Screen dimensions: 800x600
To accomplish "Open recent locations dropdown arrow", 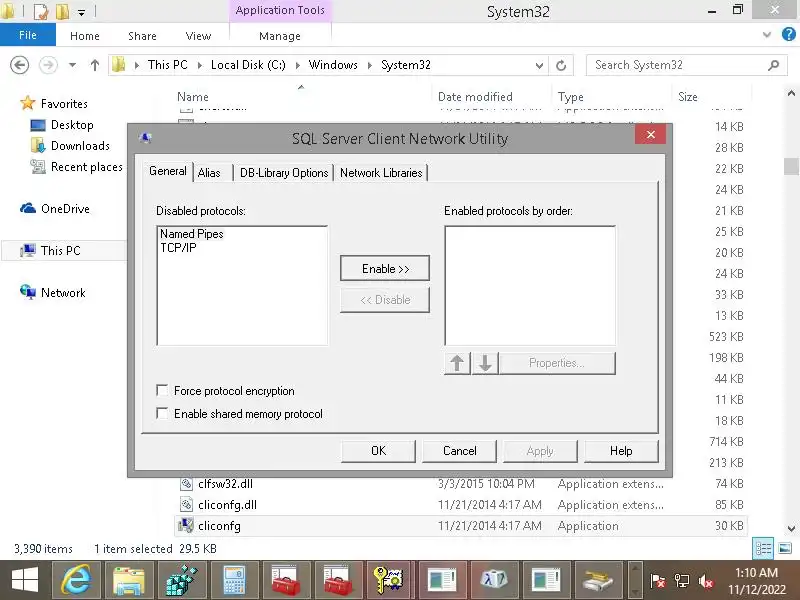I will point(72,65).
